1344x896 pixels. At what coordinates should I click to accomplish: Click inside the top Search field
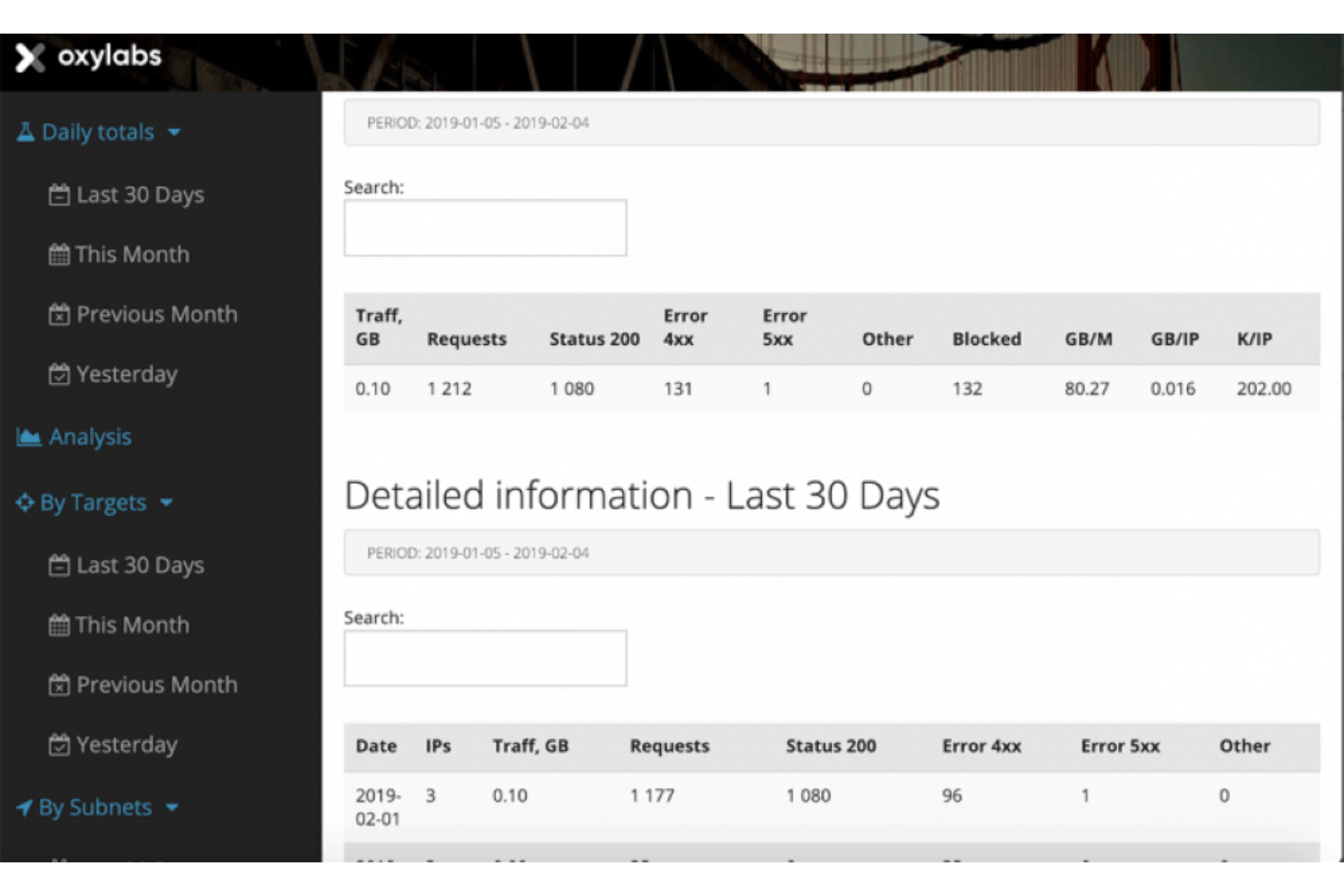coord(485,227)
